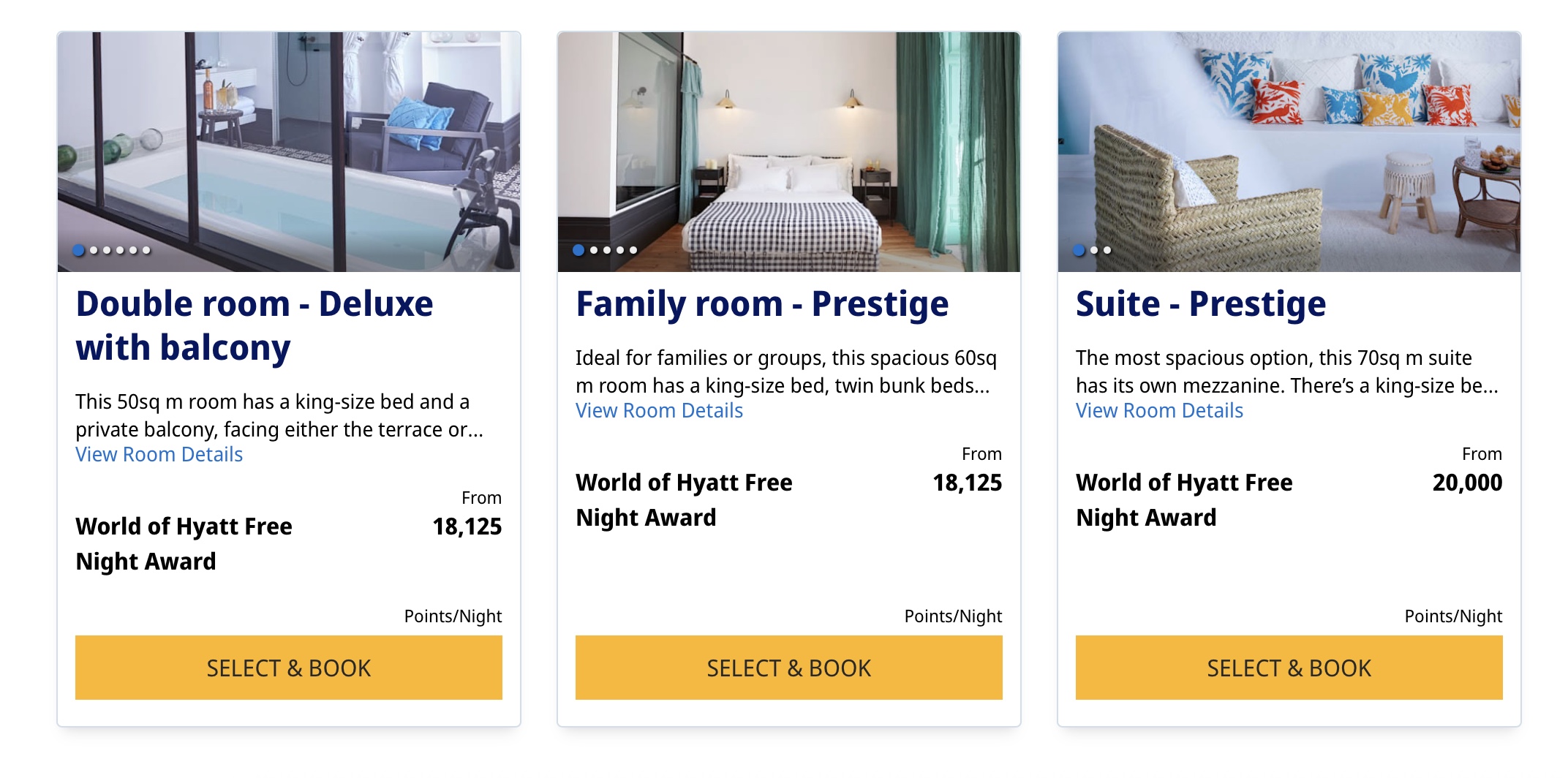Select first carousel dot on Suite image
The width and height of the screenshot is (1568, 778).
1079,250
